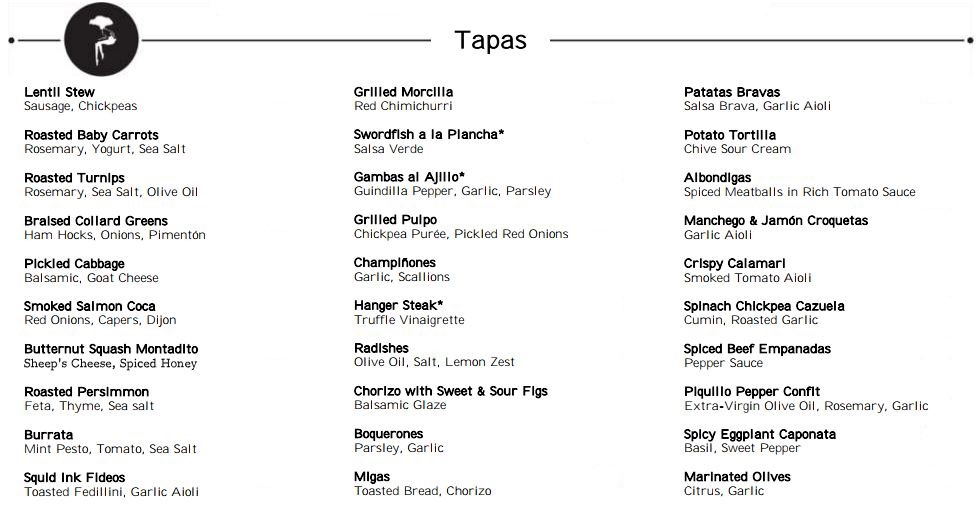
Task: Click the Tapas section heading
Action: tap(490, 40)
